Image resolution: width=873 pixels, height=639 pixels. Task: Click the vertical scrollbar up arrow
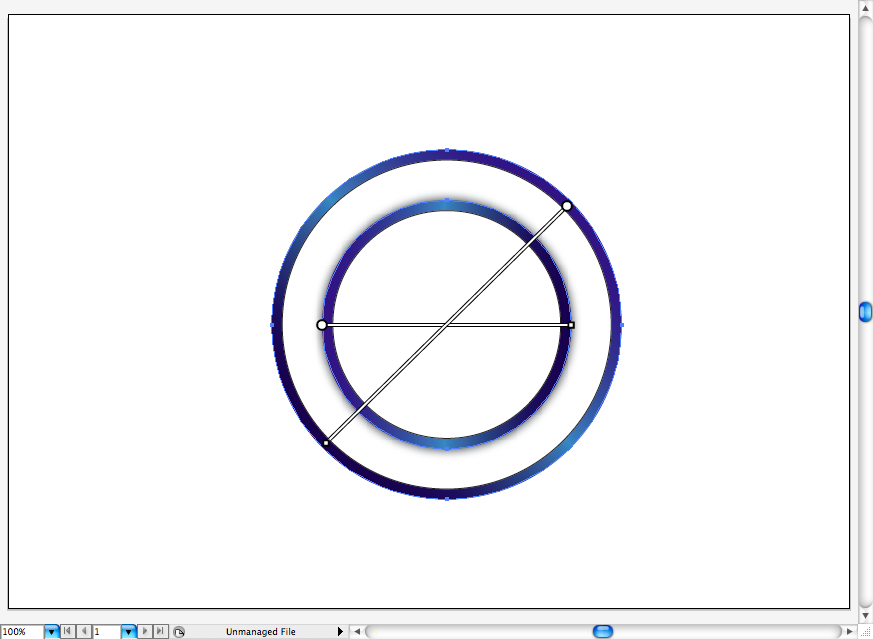coord(865,8)
